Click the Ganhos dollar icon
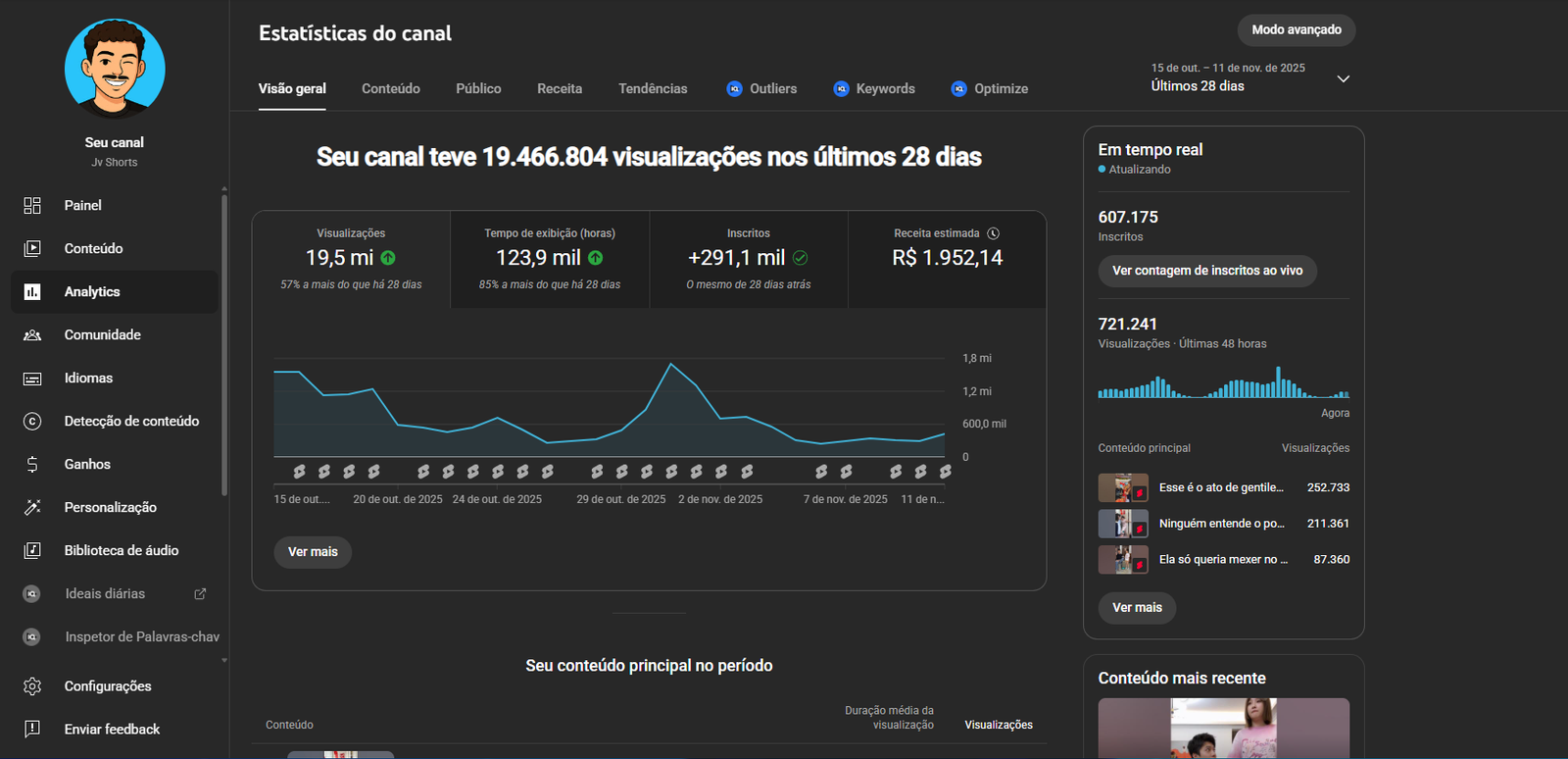The width and height of the screenshot is (1568, 759). click(32, 464)
